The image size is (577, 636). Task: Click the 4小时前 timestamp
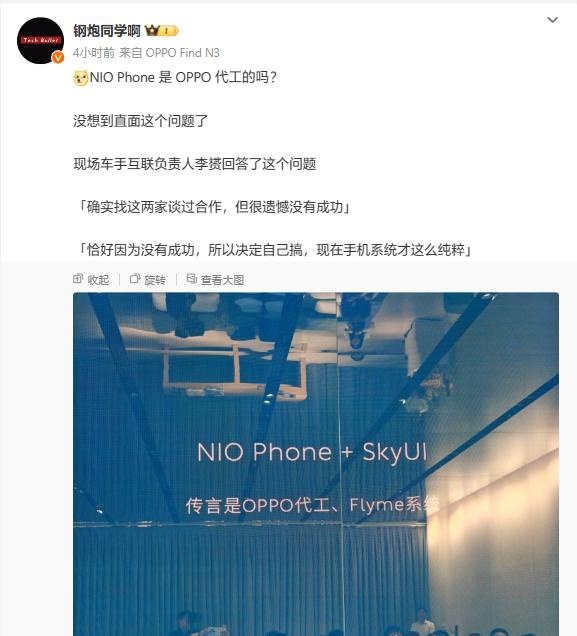[94, 53]
